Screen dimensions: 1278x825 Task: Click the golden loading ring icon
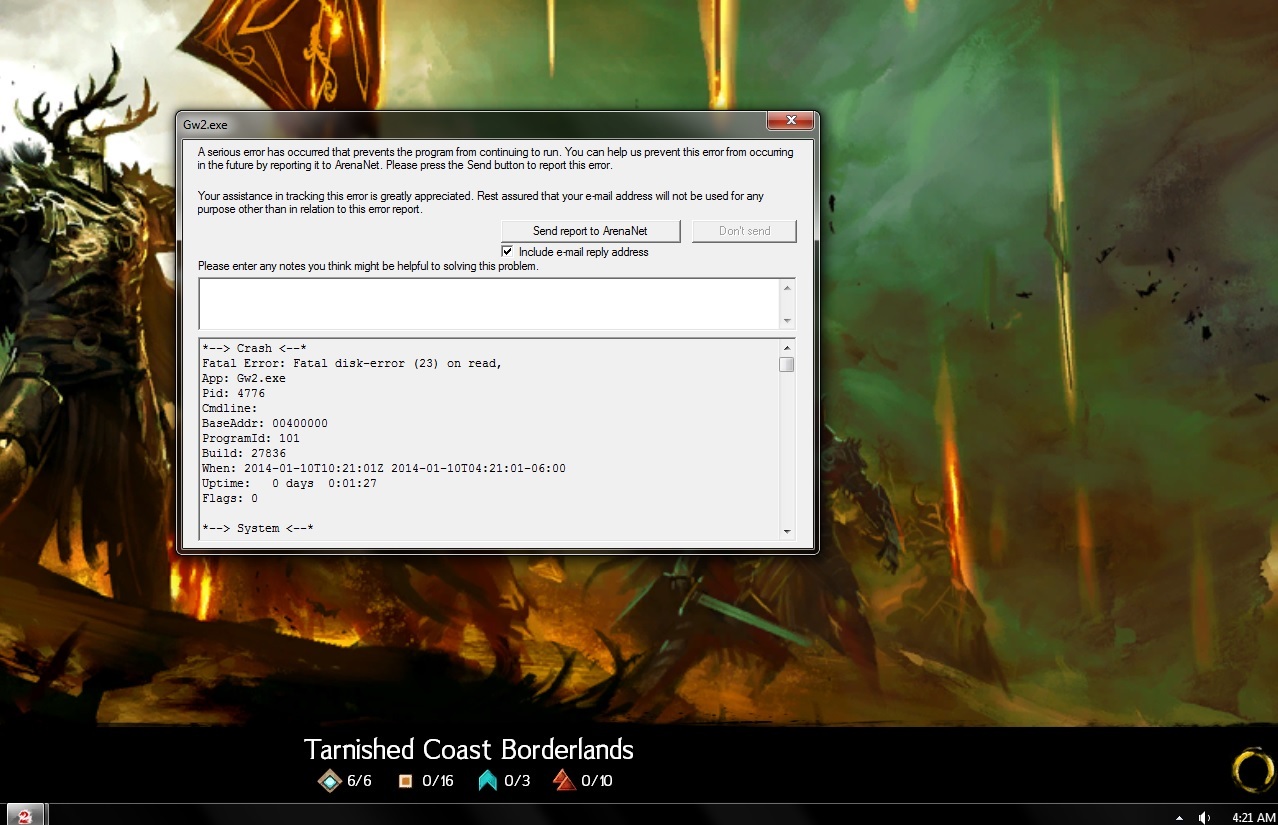click(x=1252, y=771)
